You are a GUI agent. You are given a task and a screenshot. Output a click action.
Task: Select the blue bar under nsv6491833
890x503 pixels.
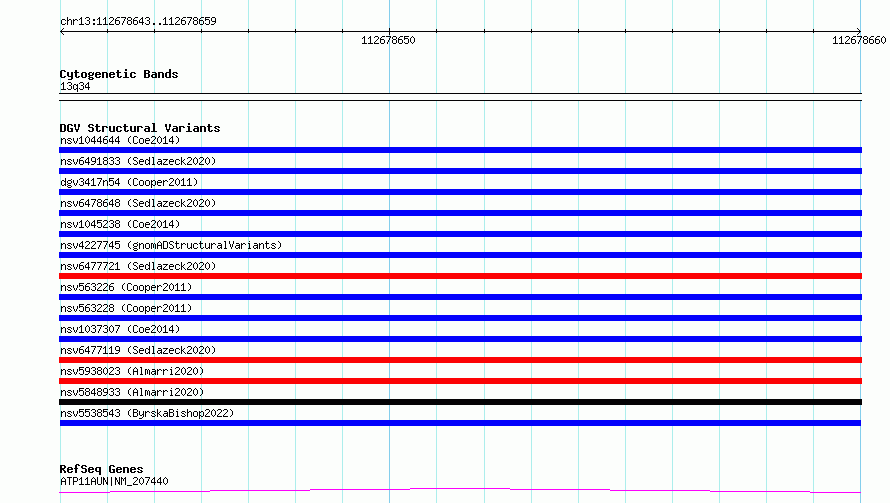460,171
